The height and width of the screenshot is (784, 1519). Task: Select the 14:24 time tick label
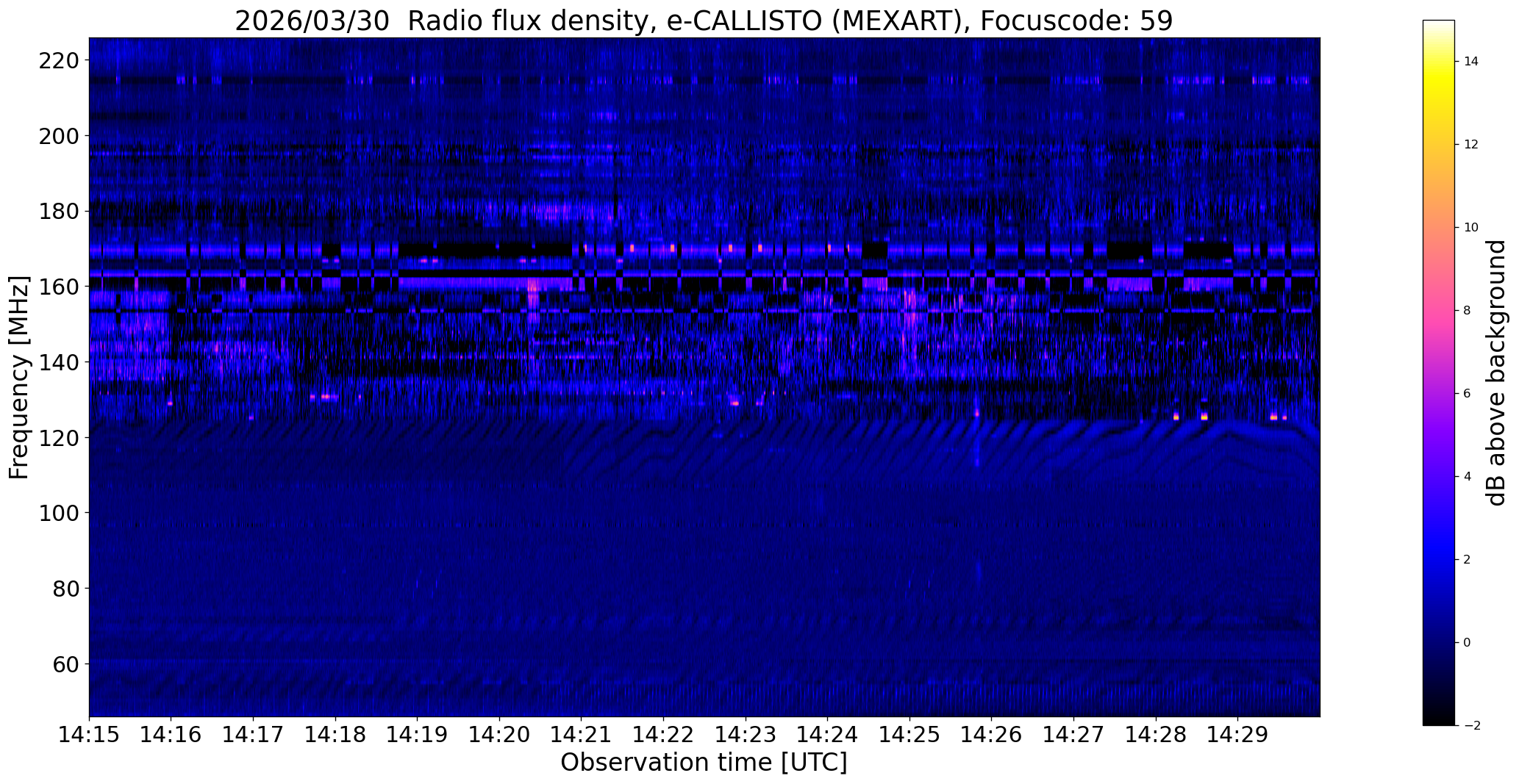[828, 735]
